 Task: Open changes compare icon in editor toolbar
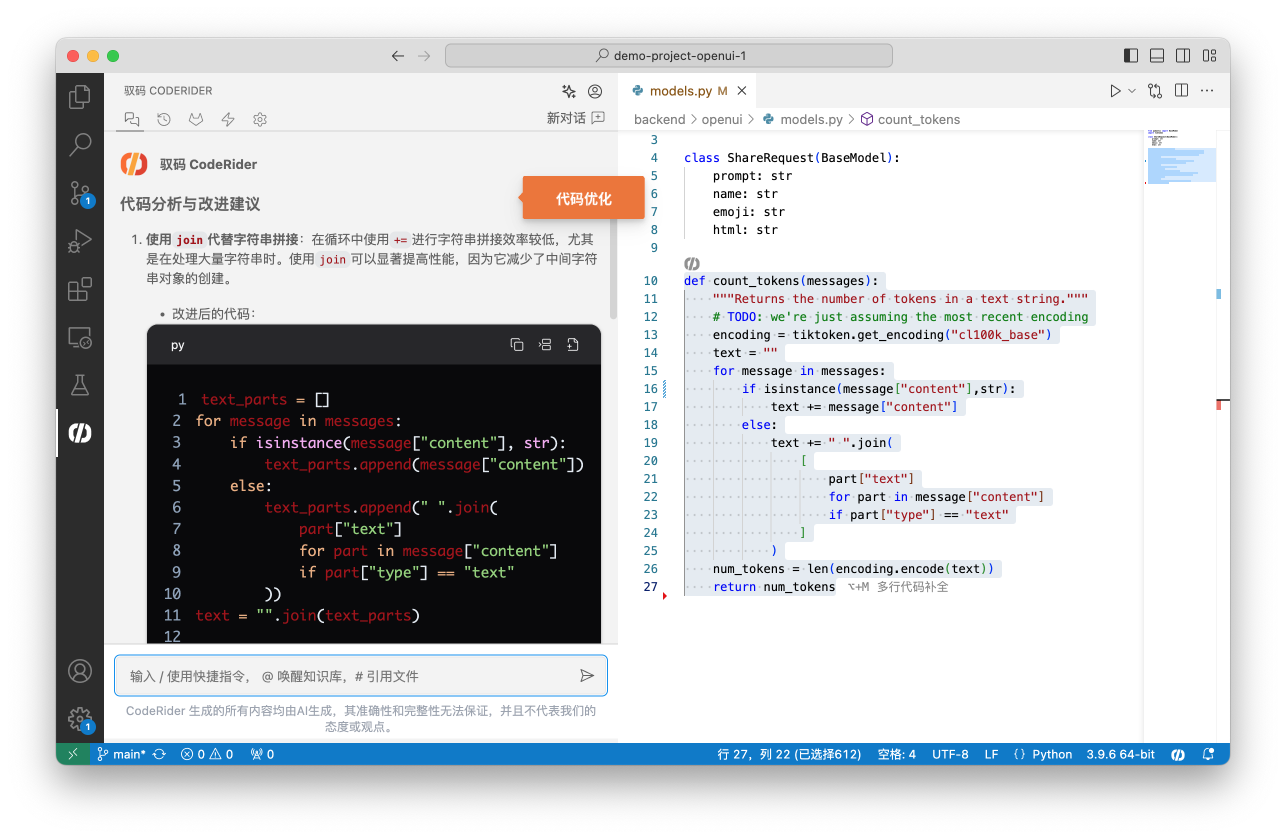coord(1155,91)
